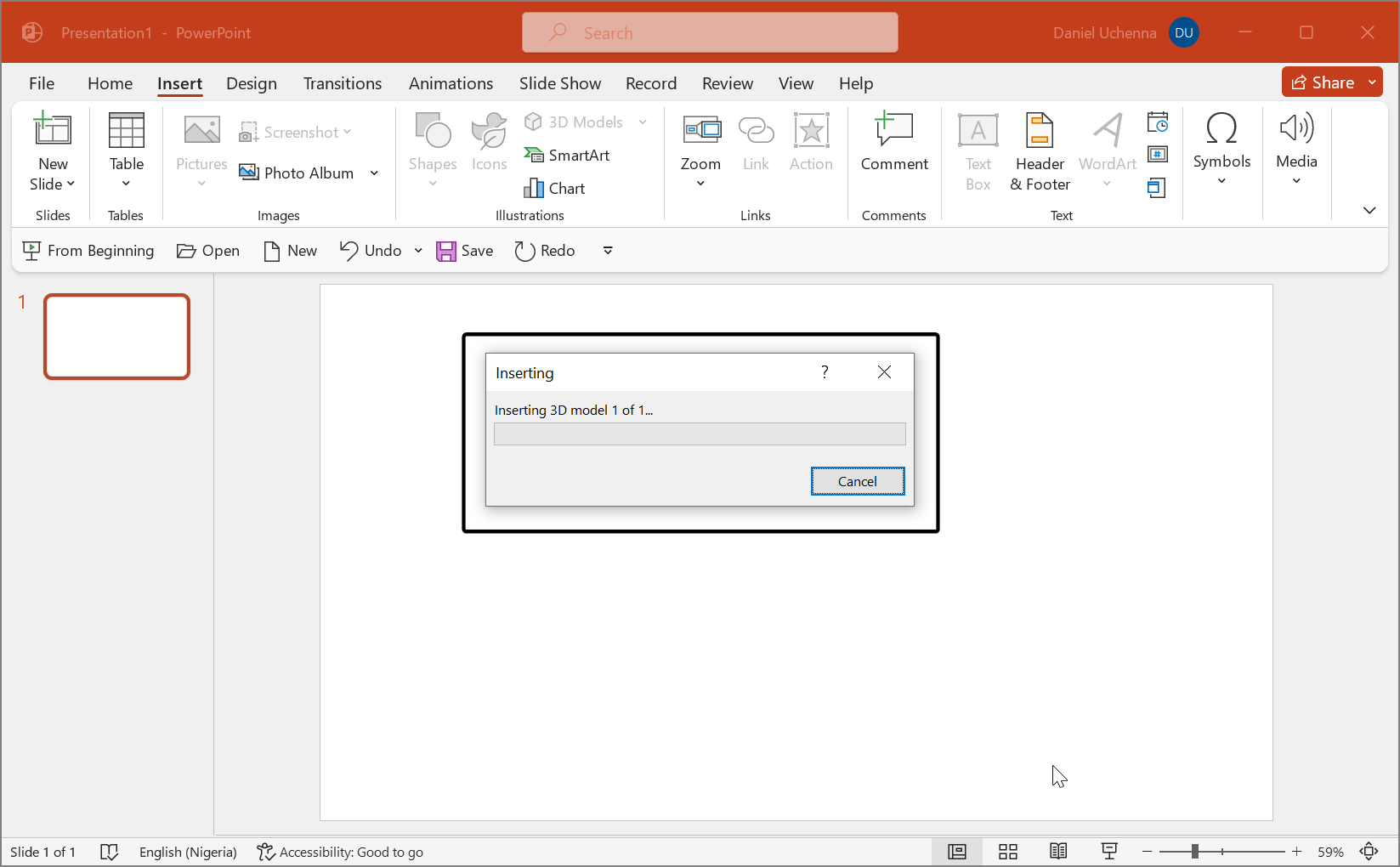Click the Chart icon

pyautogui.click(x=534, y=188)
